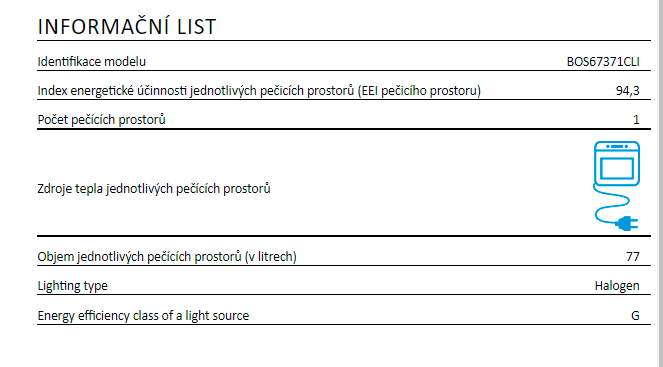The width and height of the screenshot is (663, 367).
Task: Select the EEI value 94,3
Action: click(627, 90)
